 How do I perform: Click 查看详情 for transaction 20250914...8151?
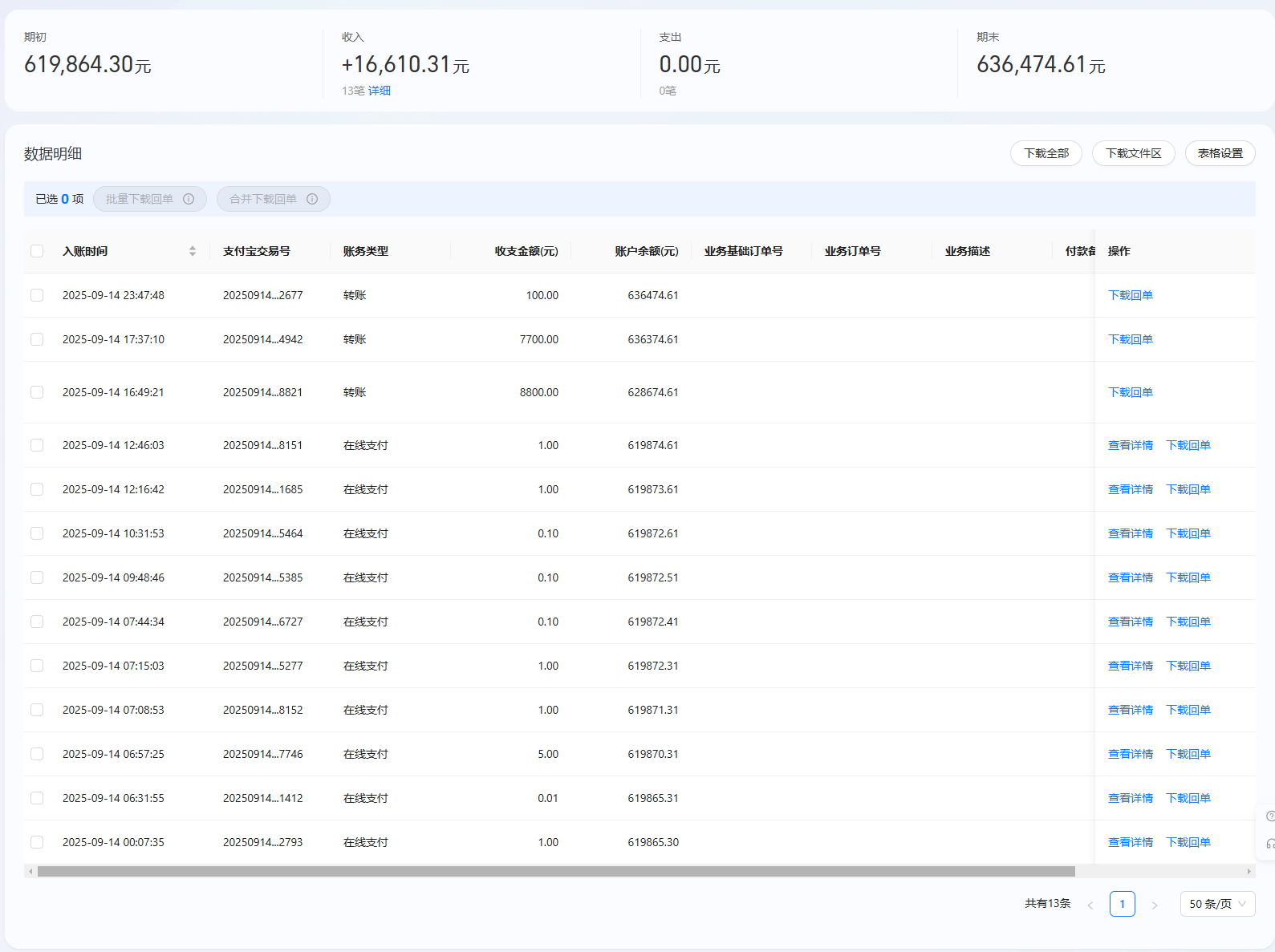pos(1130,445)
